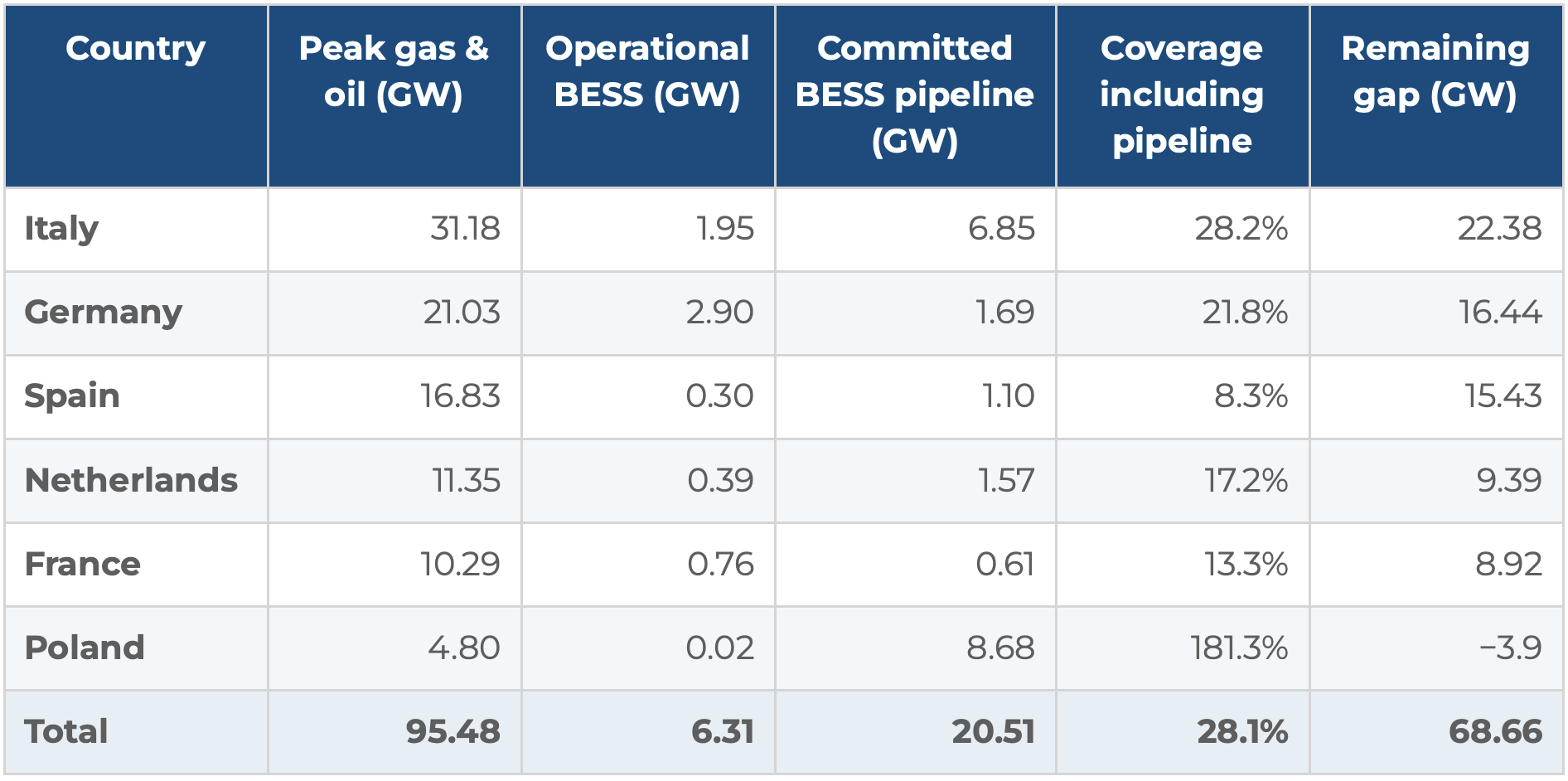
Task: Select Spain's 8.3% coverage cell
Action: [1251, 396]
